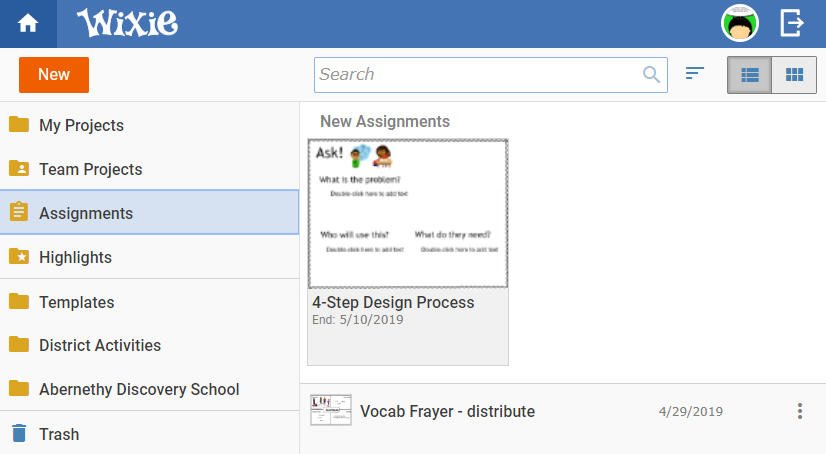Open the user avatar profile
826x454 pixels.
pos(740,23)
